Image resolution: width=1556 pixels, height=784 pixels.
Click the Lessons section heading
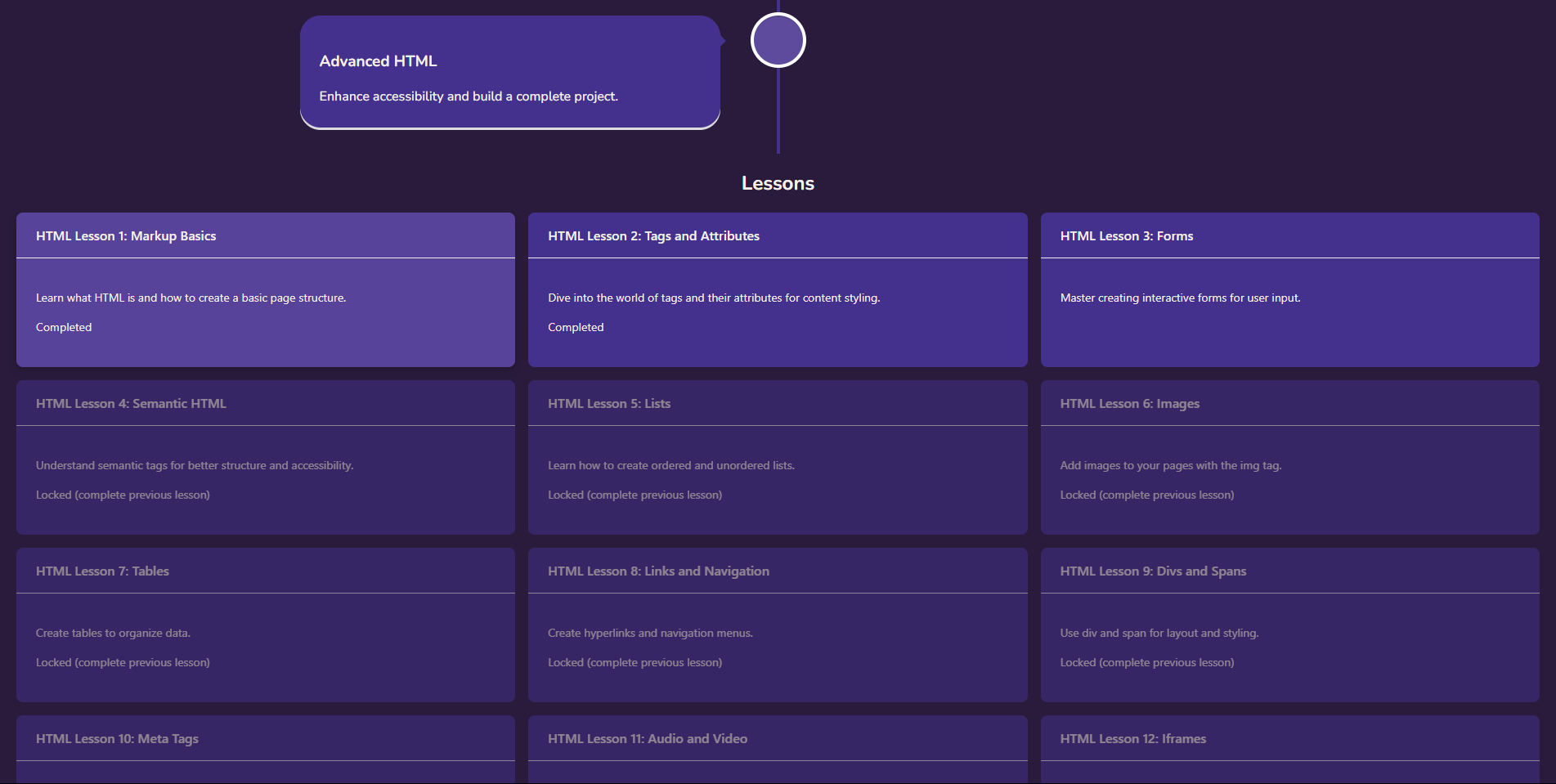778,183
